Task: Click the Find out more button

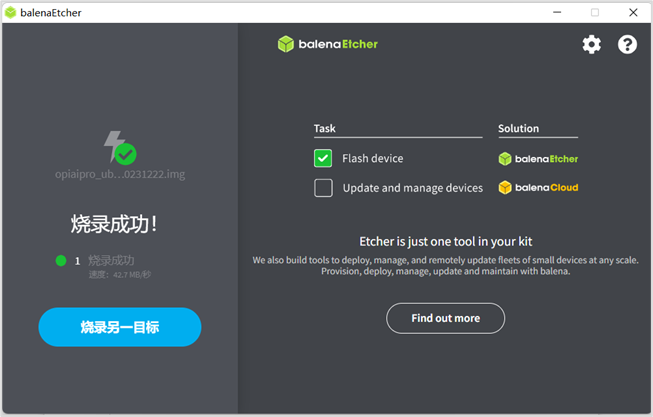Action: tap(445, 318)
